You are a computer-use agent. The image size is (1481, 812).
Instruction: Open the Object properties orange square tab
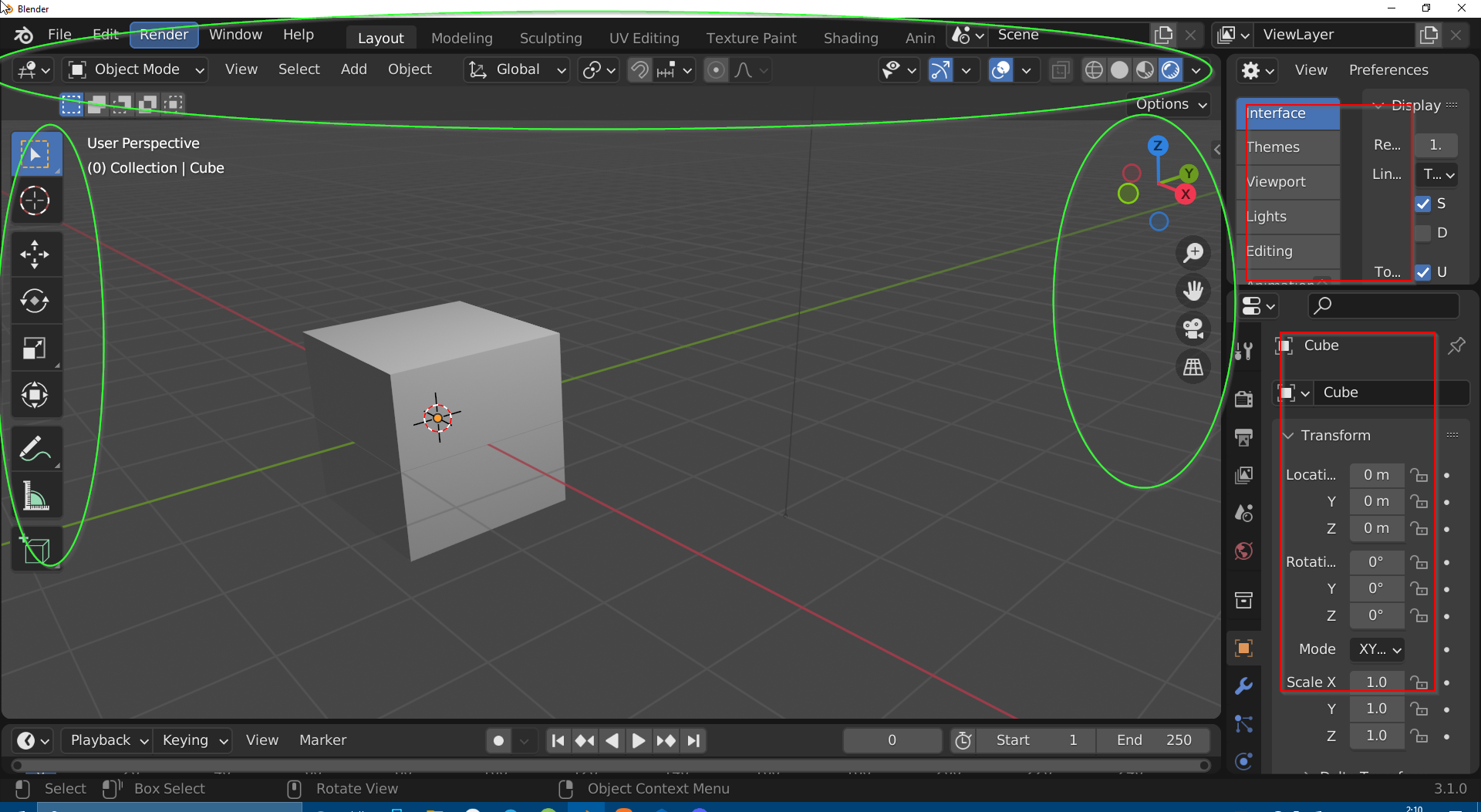(1243, 648)
